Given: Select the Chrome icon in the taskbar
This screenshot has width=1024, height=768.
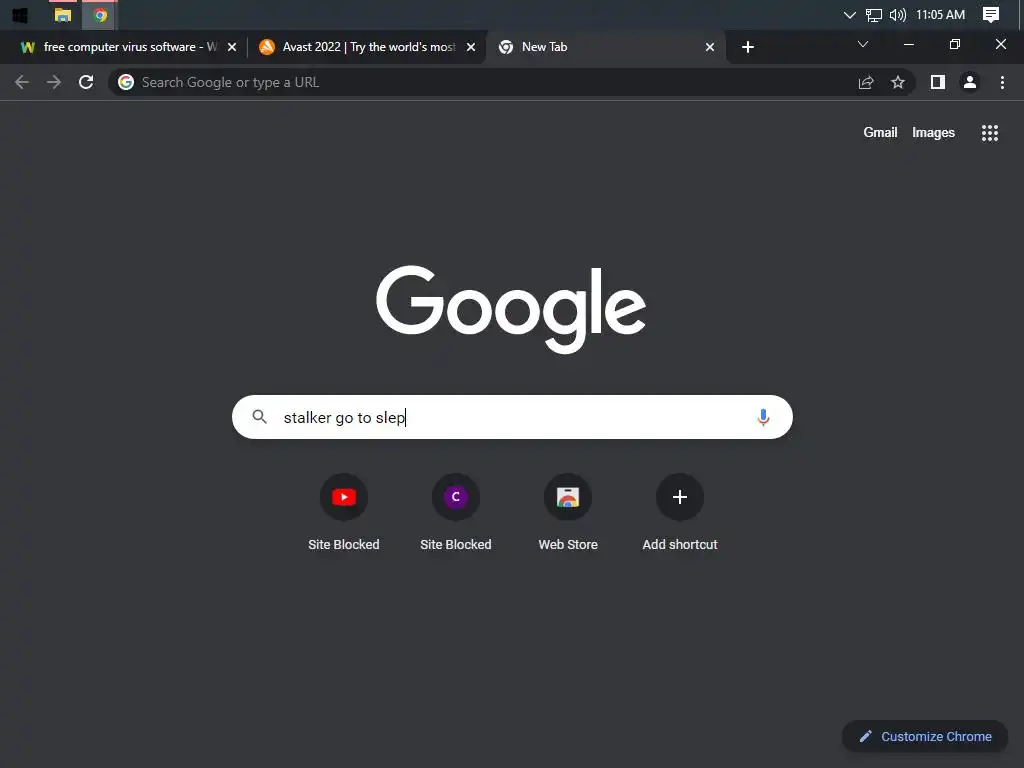Looking at the screenshot, I should 100,15.
